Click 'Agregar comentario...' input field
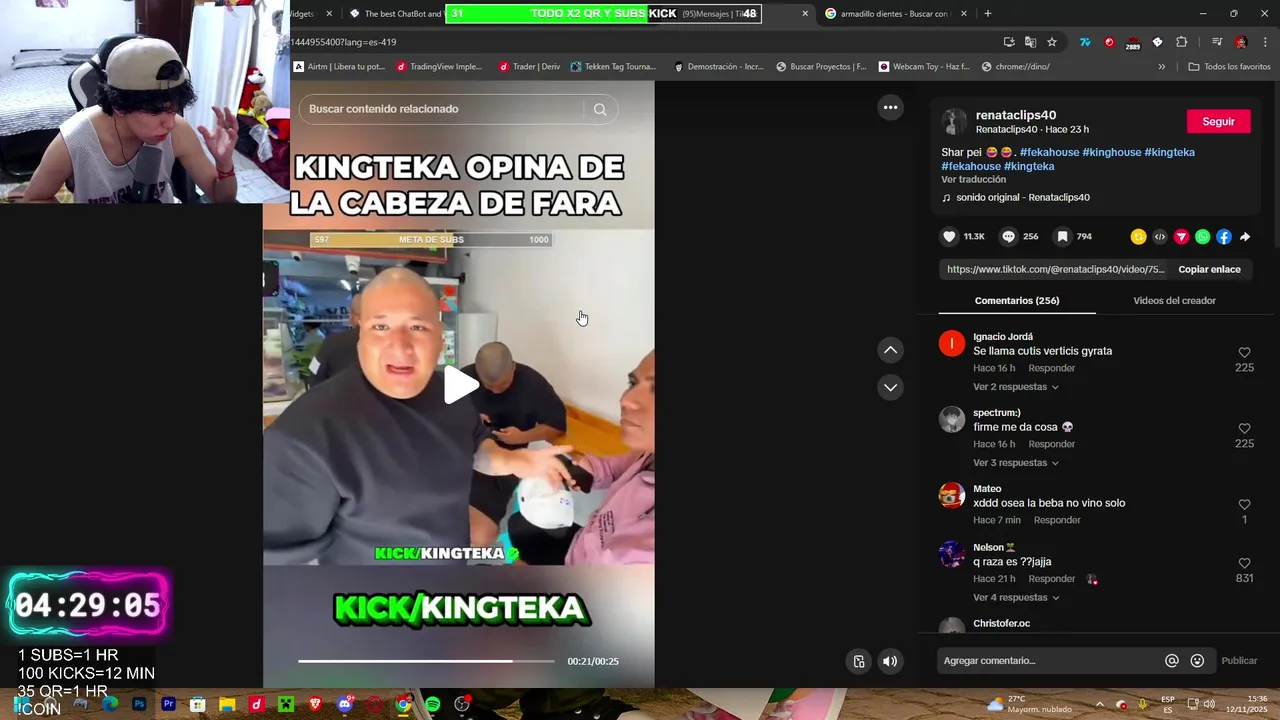The height and width of the screenshot is (720, 1280). click(1048, 661)
